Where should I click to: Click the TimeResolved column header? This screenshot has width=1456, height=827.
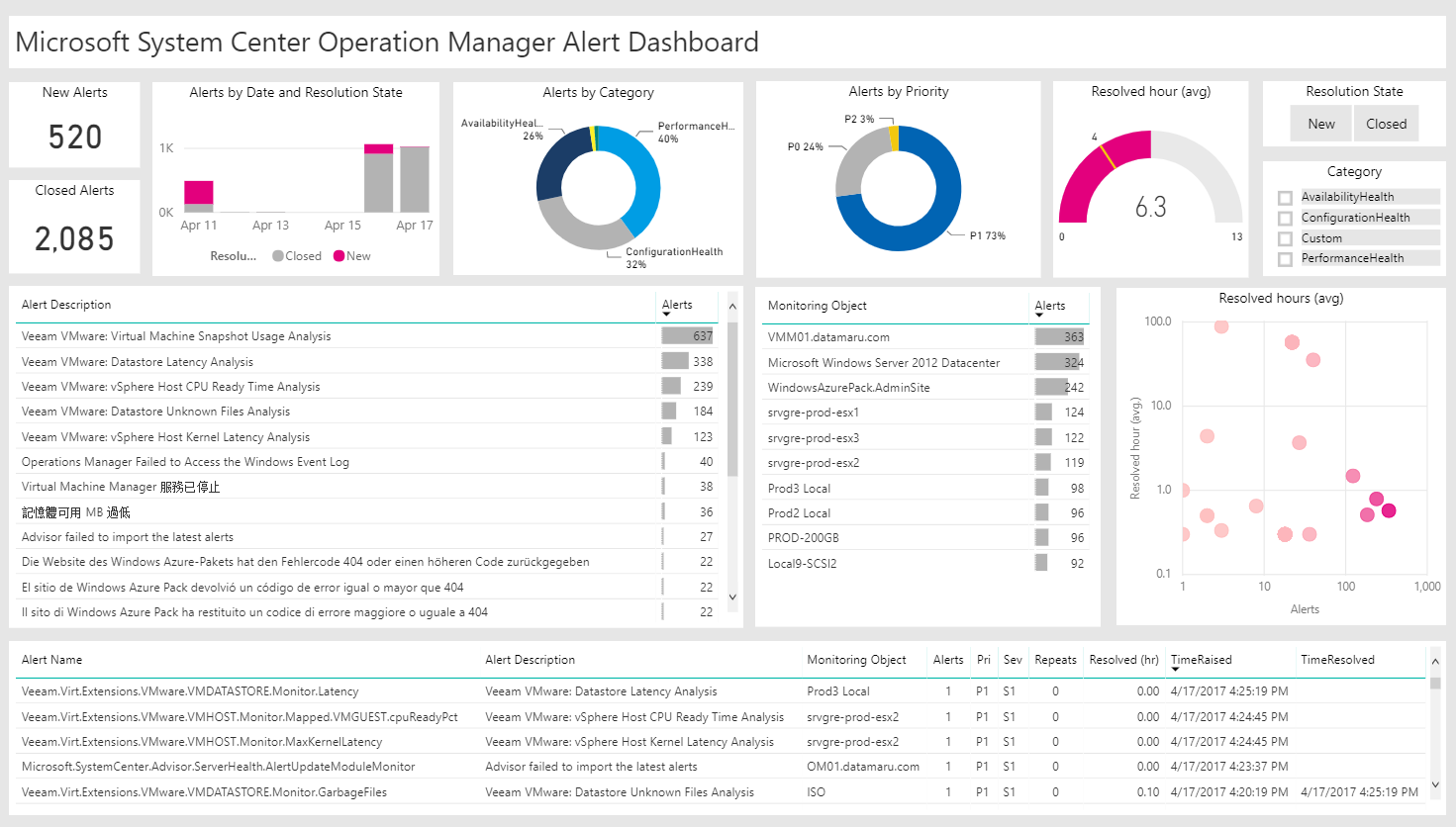1337,660
